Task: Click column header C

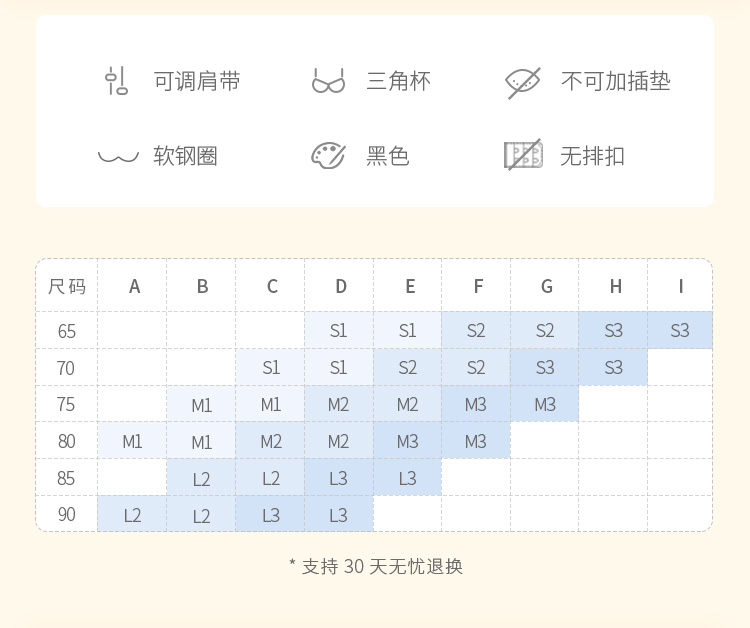Action: pyautogui.click(x=272, y=286)
